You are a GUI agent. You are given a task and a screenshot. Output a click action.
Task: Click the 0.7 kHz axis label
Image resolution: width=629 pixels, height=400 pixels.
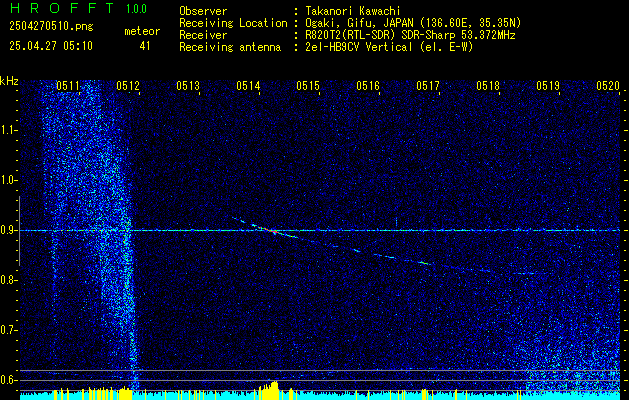pyautogui.click(x=8, y=330)
